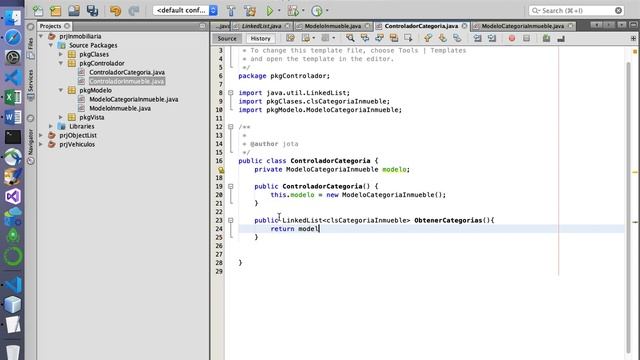Open the ModeloCategoriaInmueble.java tab
Viewport: 640px width, 360px height.
[522, 26]
